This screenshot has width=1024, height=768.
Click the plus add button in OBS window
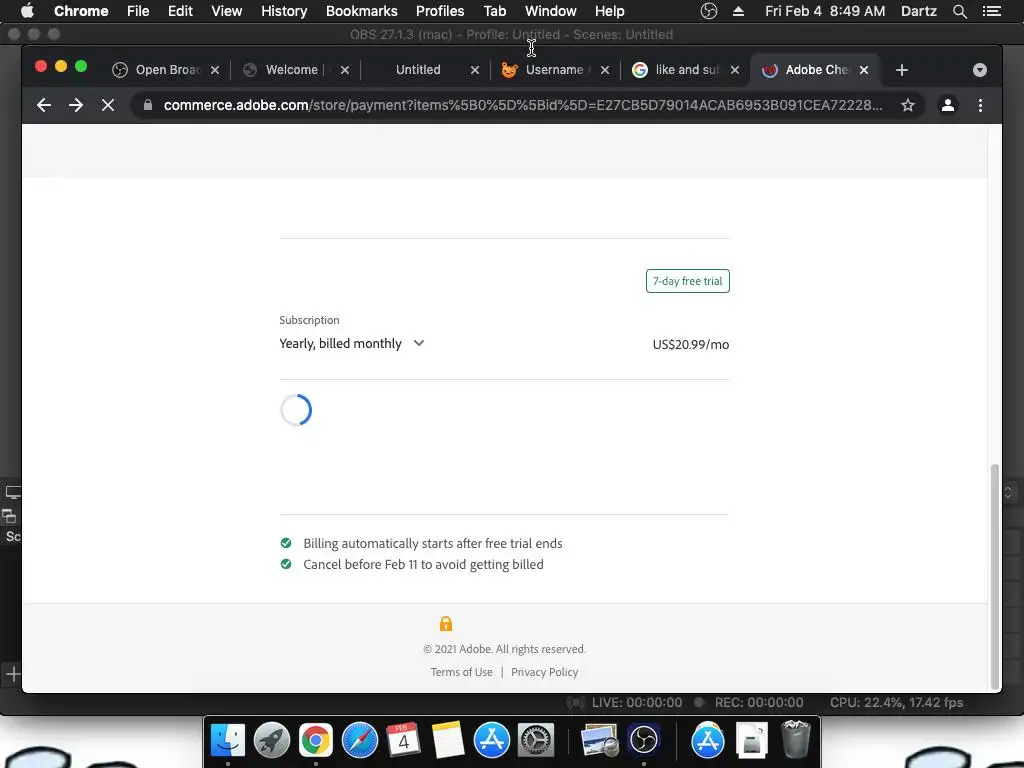[13, 673]
